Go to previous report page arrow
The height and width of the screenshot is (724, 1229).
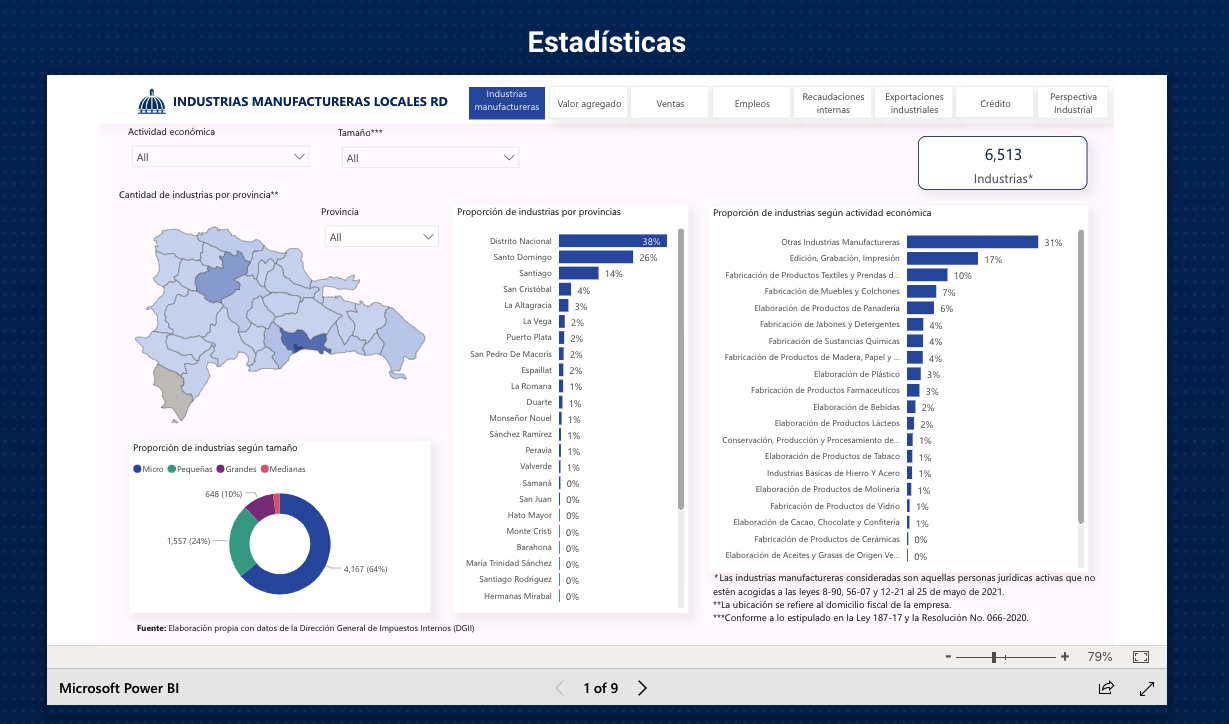pyautogui.click(x=559, y=688)
